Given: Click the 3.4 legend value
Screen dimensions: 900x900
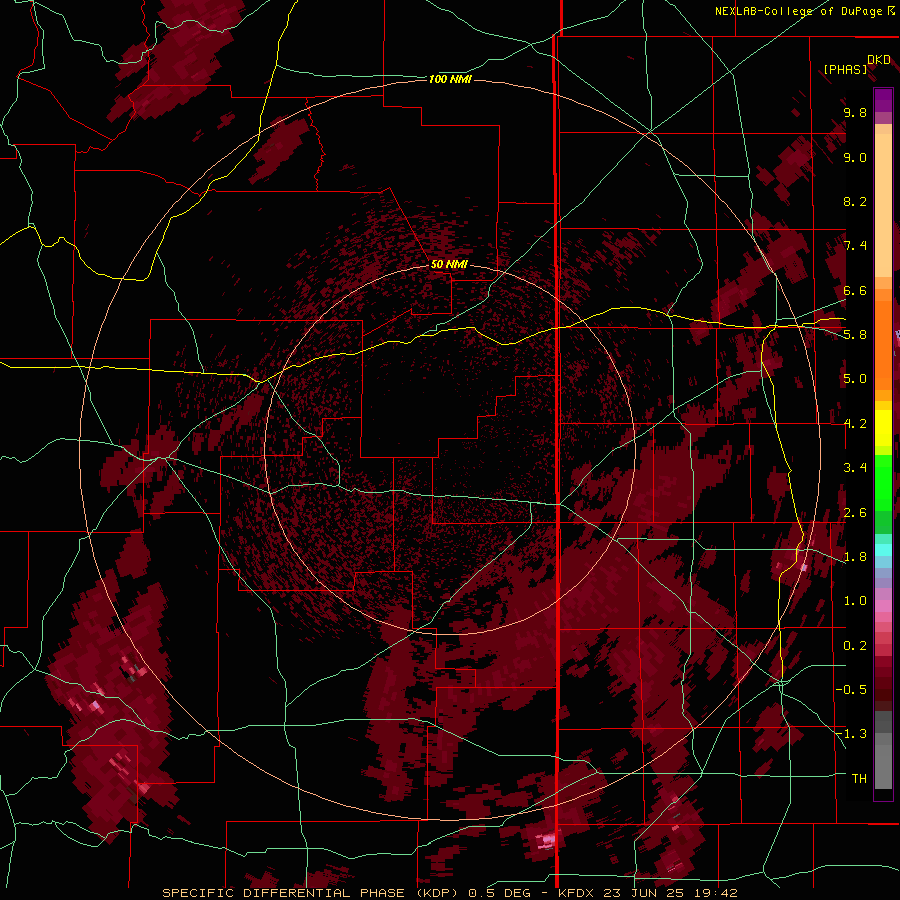Looking at the screenshot, I should coord(855,468).
